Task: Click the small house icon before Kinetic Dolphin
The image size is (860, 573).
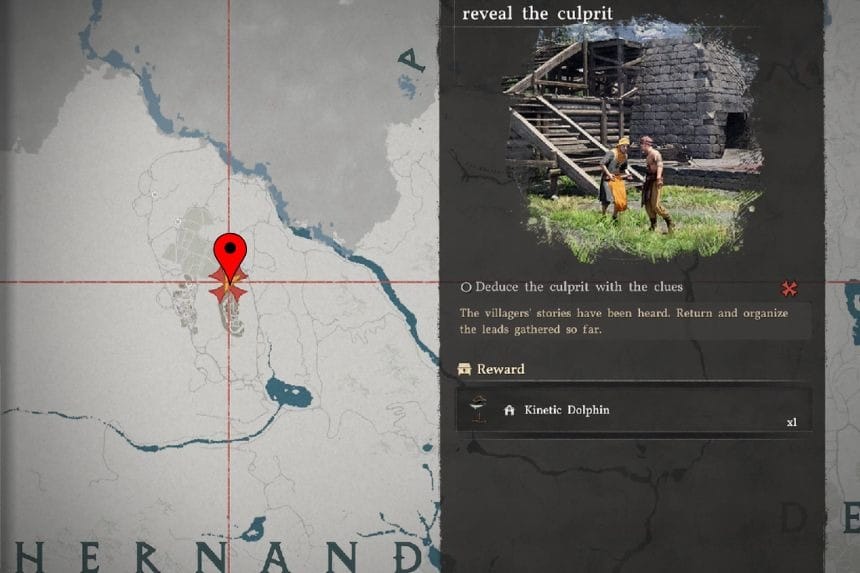Action: click(x=510, y=410)
